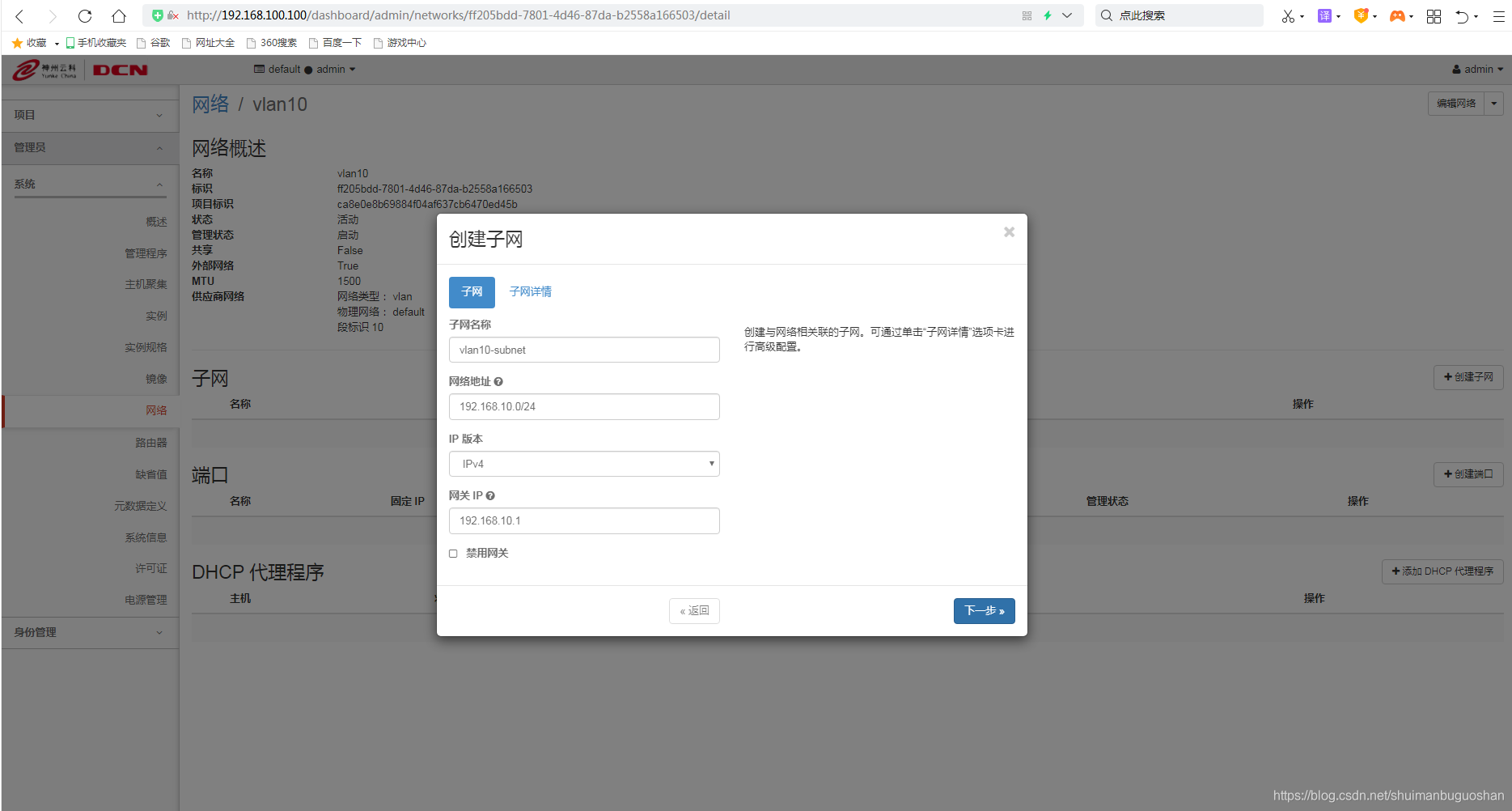Viewport: 1512px width, 811px height.
Task: Open the 游戏中心 bookmark
Action: 400,43
